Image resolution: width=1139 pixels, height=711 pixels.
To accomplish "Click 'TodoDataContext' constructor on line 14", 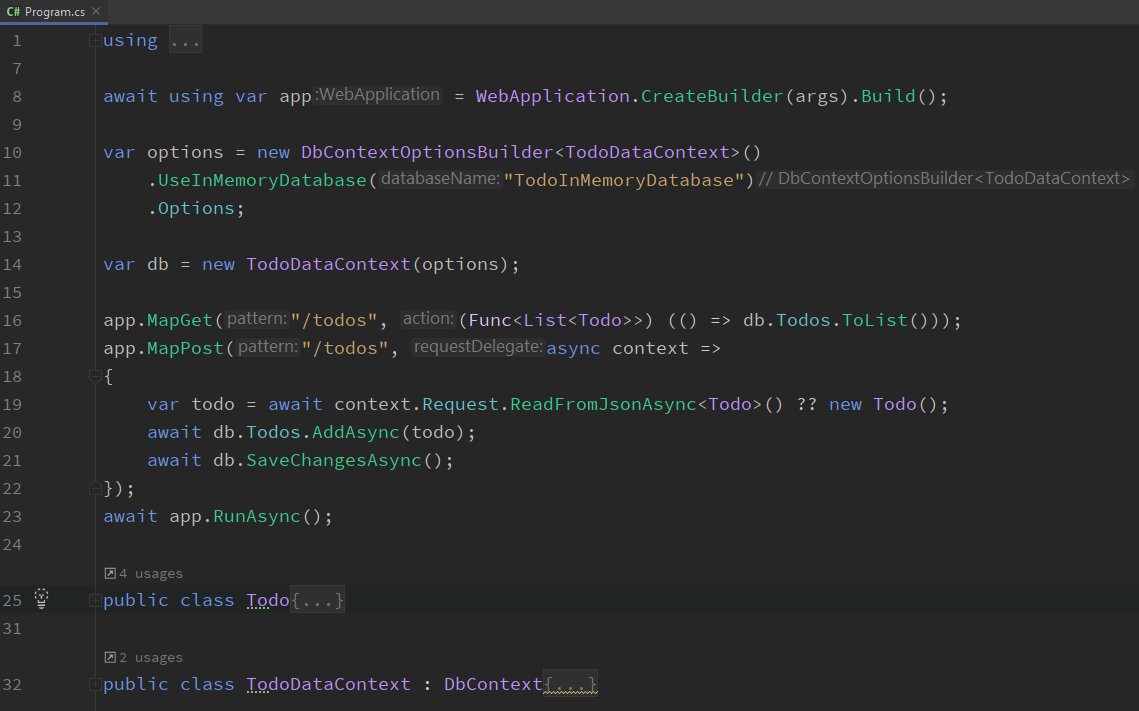I will [328, 264].
